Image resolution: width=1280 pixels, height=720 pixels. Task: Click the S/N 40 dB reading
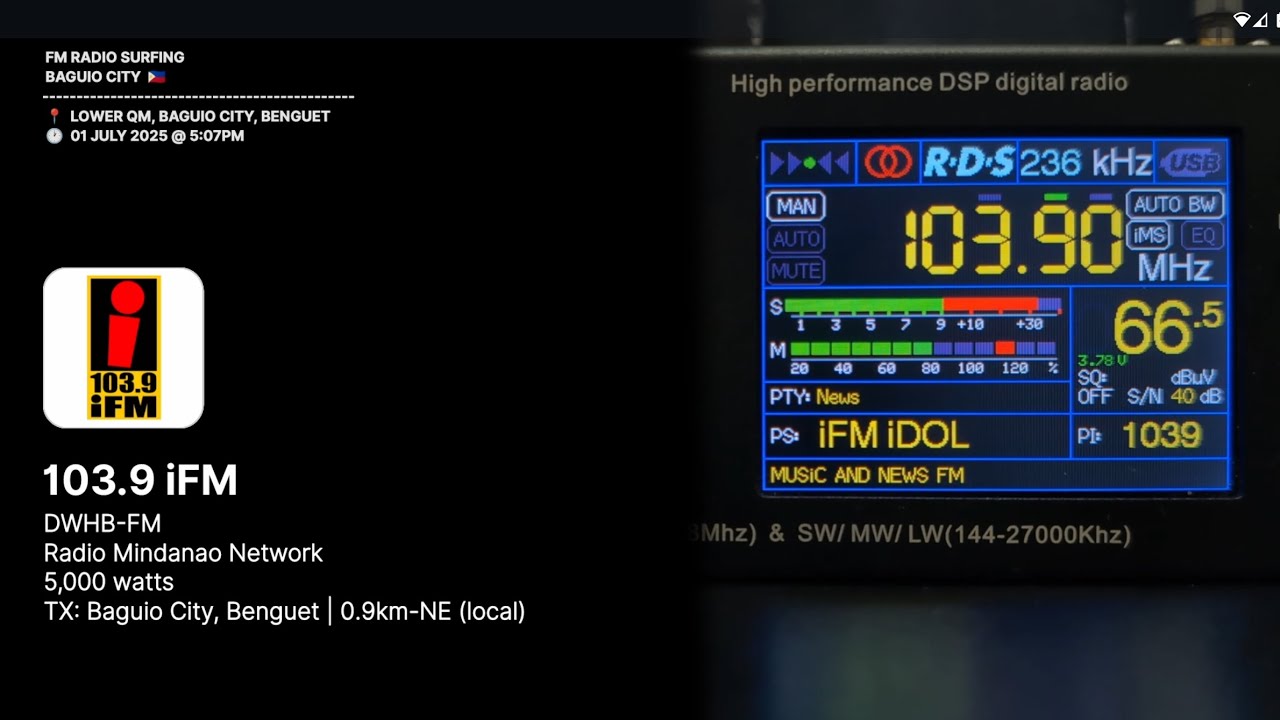click(x=1174, y=397)
